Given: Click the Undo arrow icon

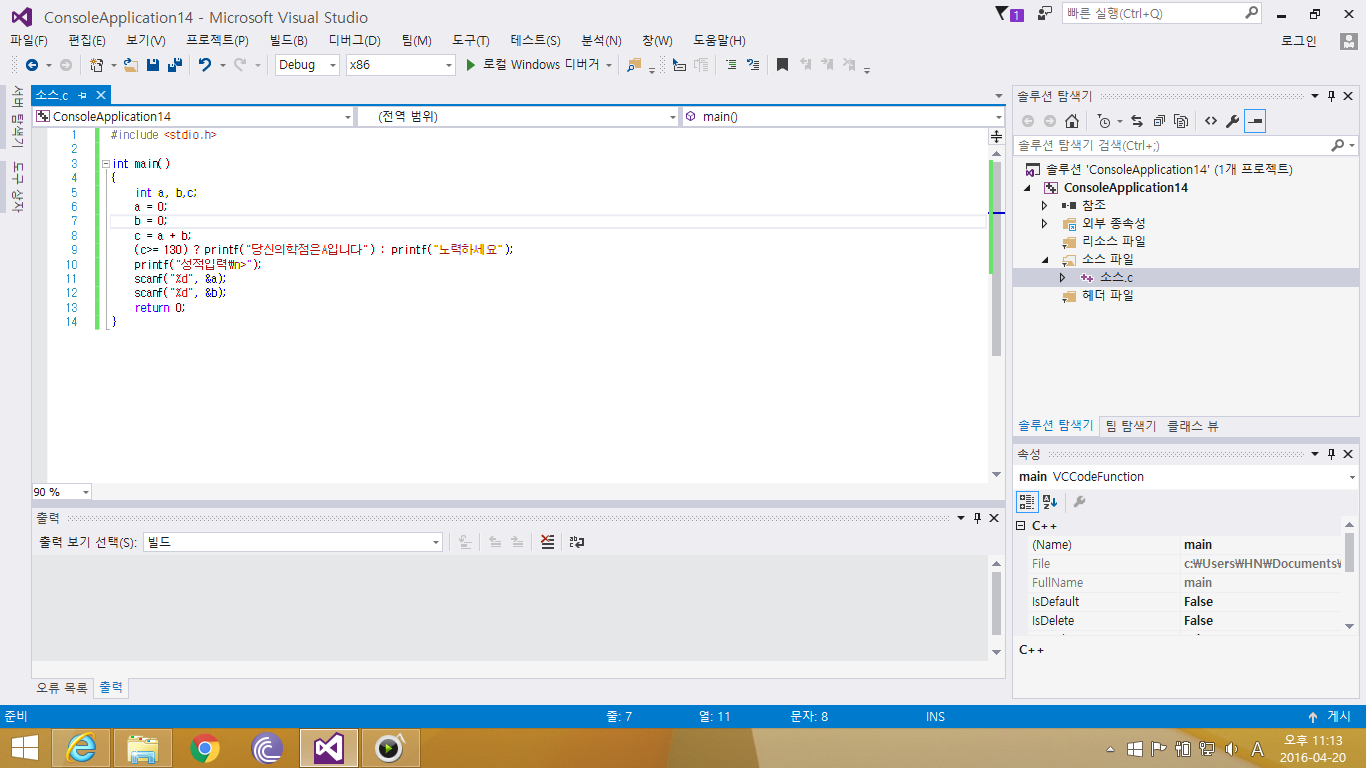Looking at the screenshot, I should [205, 65].
